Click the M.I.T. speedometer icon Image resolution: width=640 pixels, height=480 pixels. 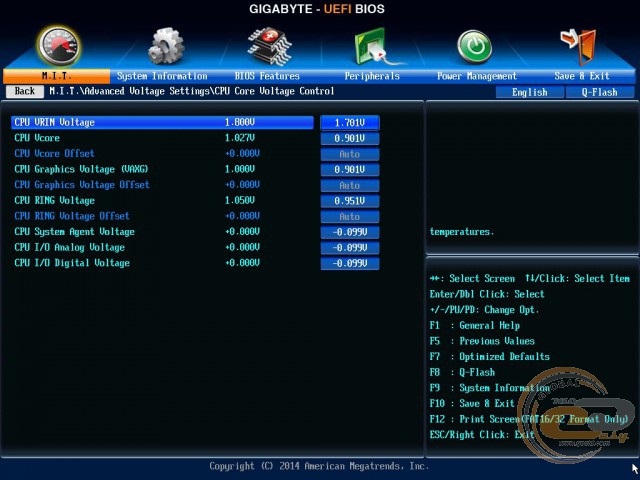[x=59, y=46]
